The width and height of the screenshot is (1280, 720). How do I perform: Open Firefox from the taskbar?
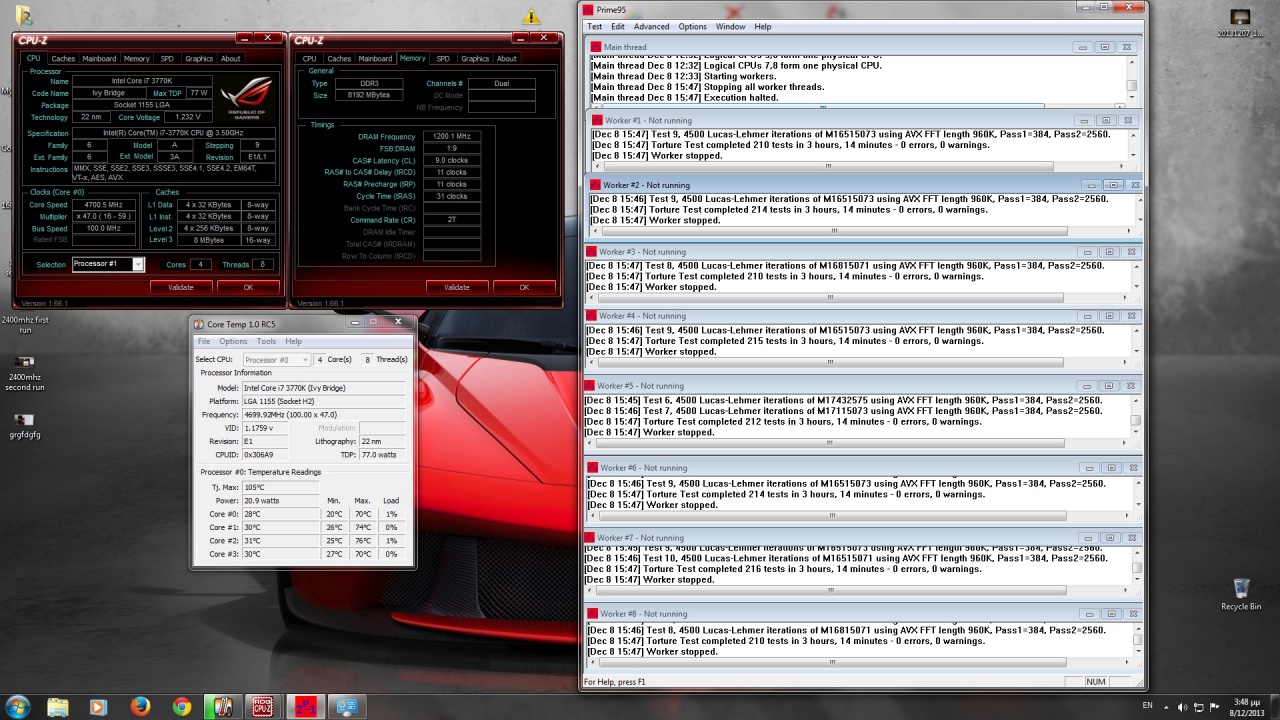139,707
